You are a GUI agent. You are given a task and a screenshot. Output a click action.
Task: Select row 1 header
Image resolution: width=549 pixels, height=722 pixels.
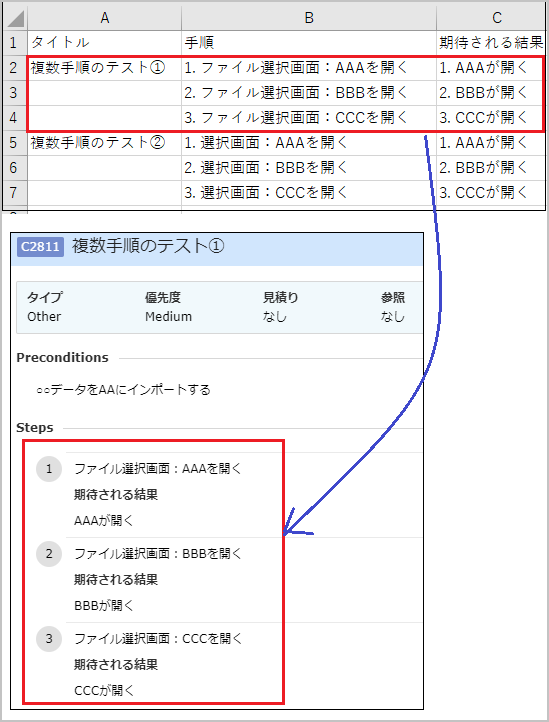coord(15,43)
